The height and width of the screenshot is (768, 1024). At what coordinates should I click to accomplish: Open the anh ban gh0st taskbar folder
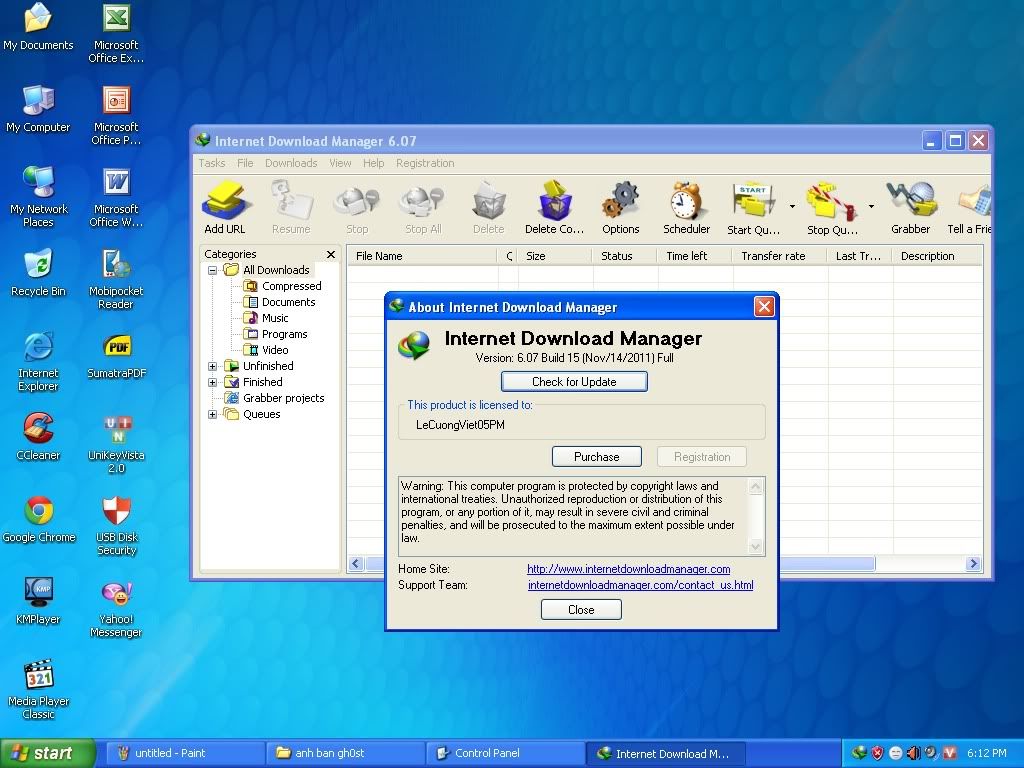[x=345, y=754]
